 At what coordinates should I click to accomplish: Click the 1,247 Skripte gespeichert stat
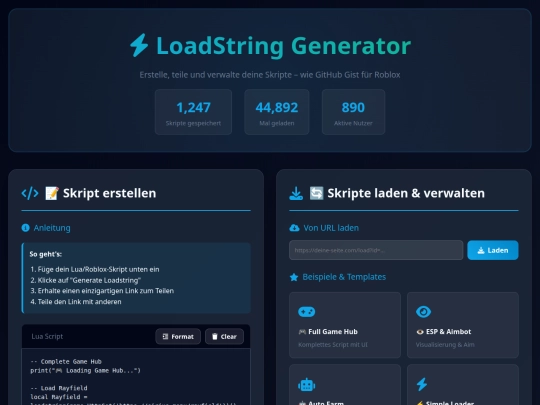[x=193, y=112]
